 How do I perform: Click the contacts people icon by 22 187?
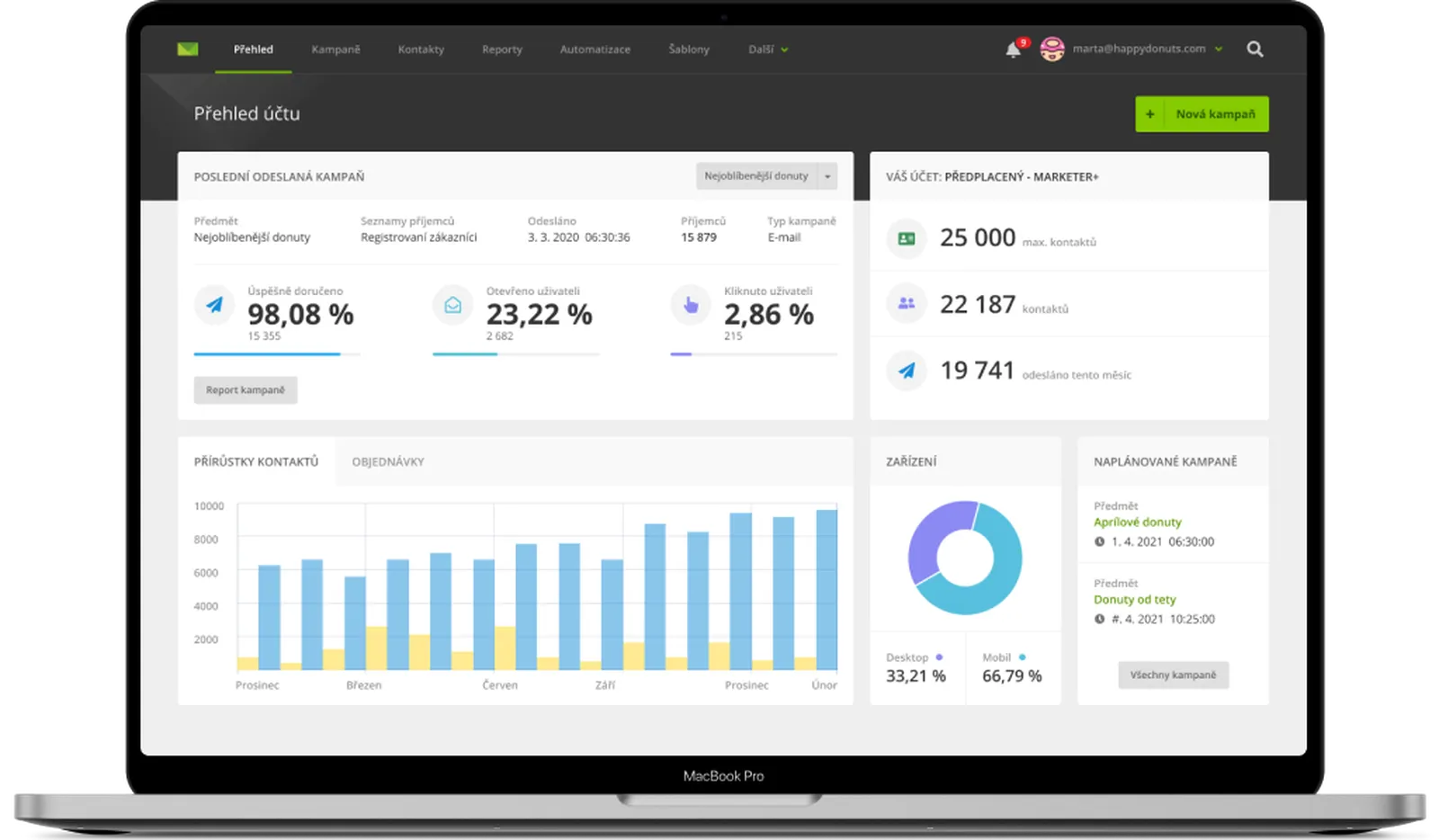[907, 304]
